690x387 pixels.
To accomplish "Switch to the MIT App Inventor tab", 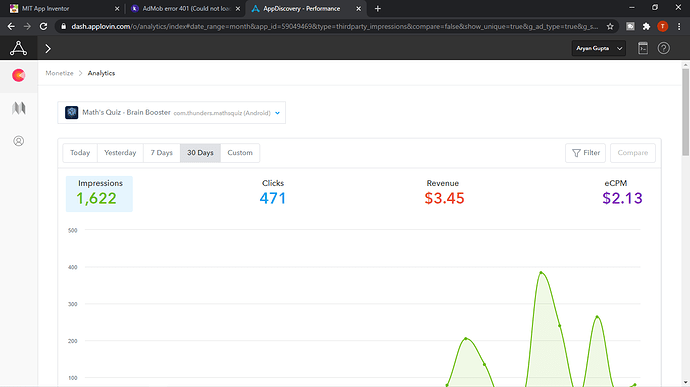I will [65, 8].
